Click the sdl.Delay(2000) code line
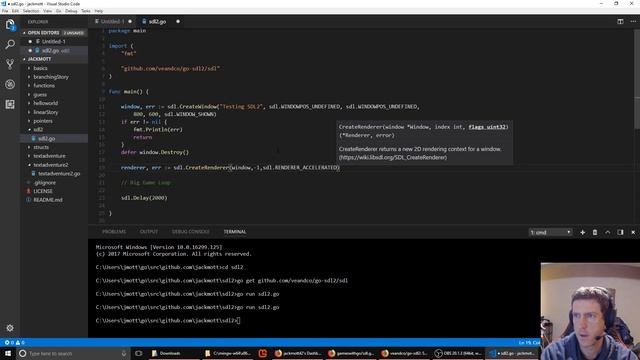640x360 pixels. coord(144,198)
